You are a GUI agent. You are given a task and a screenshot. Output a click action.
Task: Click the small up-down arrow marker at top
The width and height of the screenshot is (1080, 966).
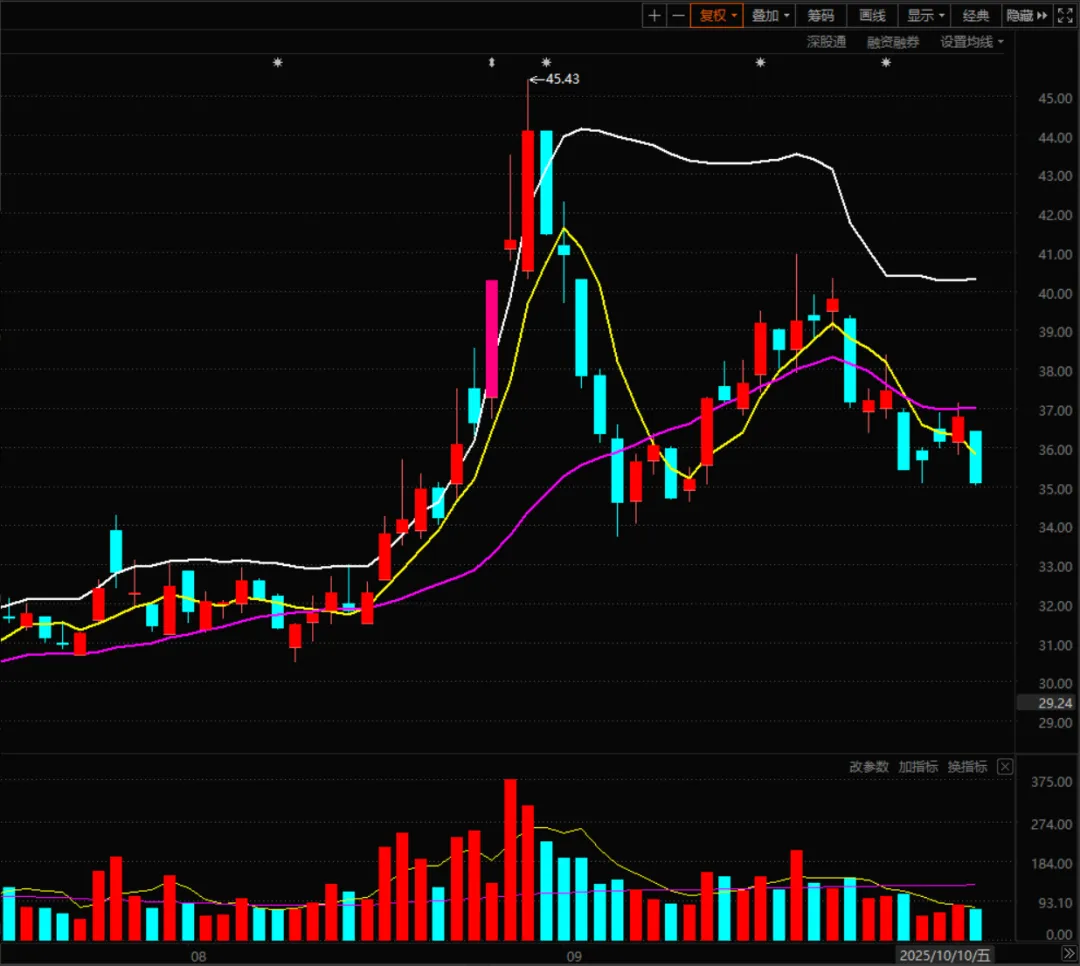pos(492,63)
